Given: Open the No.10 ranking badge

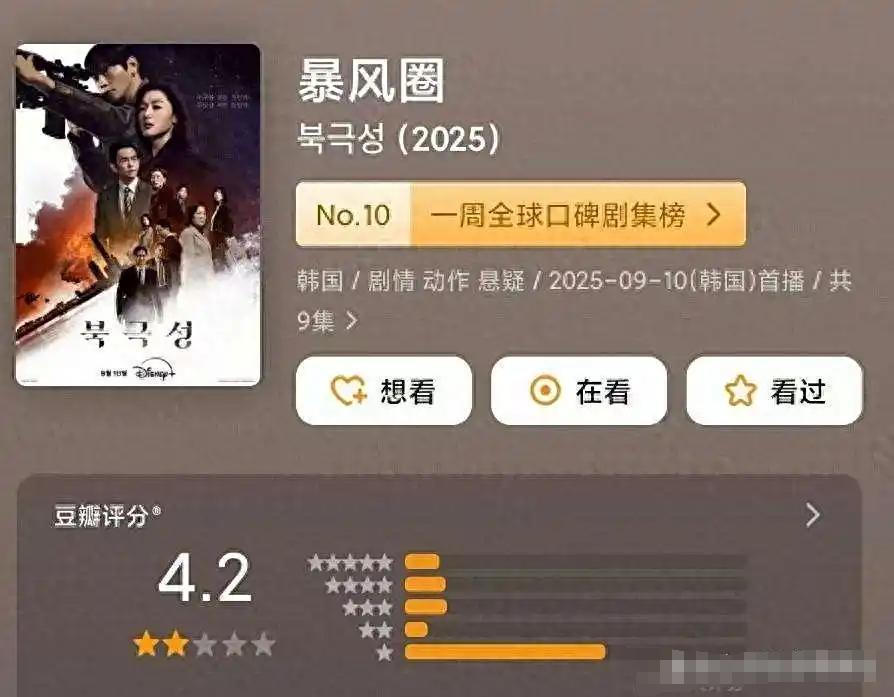Looking at the screenshot, I should [x=353, y=214].
